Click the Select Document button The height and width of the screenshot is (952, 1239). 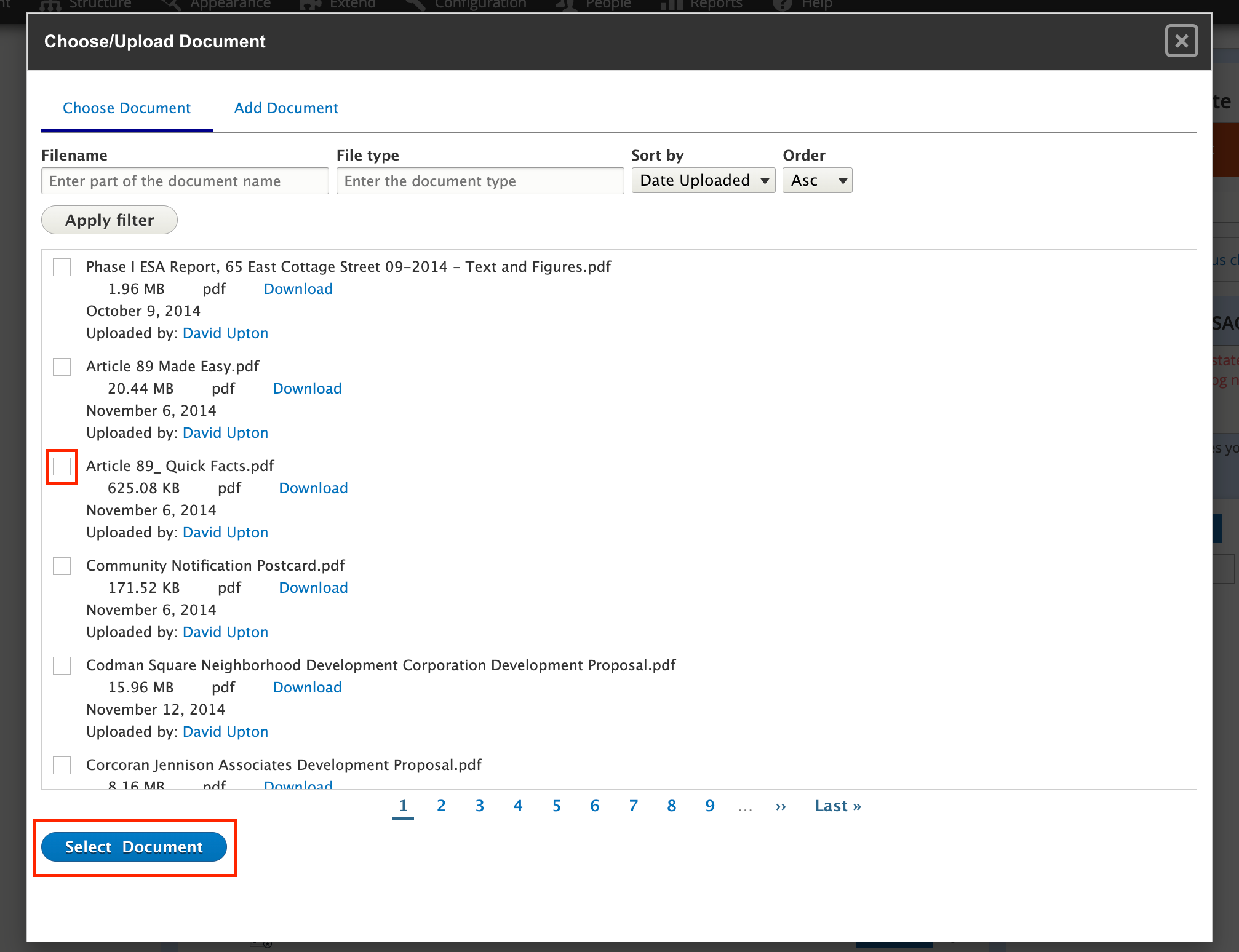click(x=134, y=847)
